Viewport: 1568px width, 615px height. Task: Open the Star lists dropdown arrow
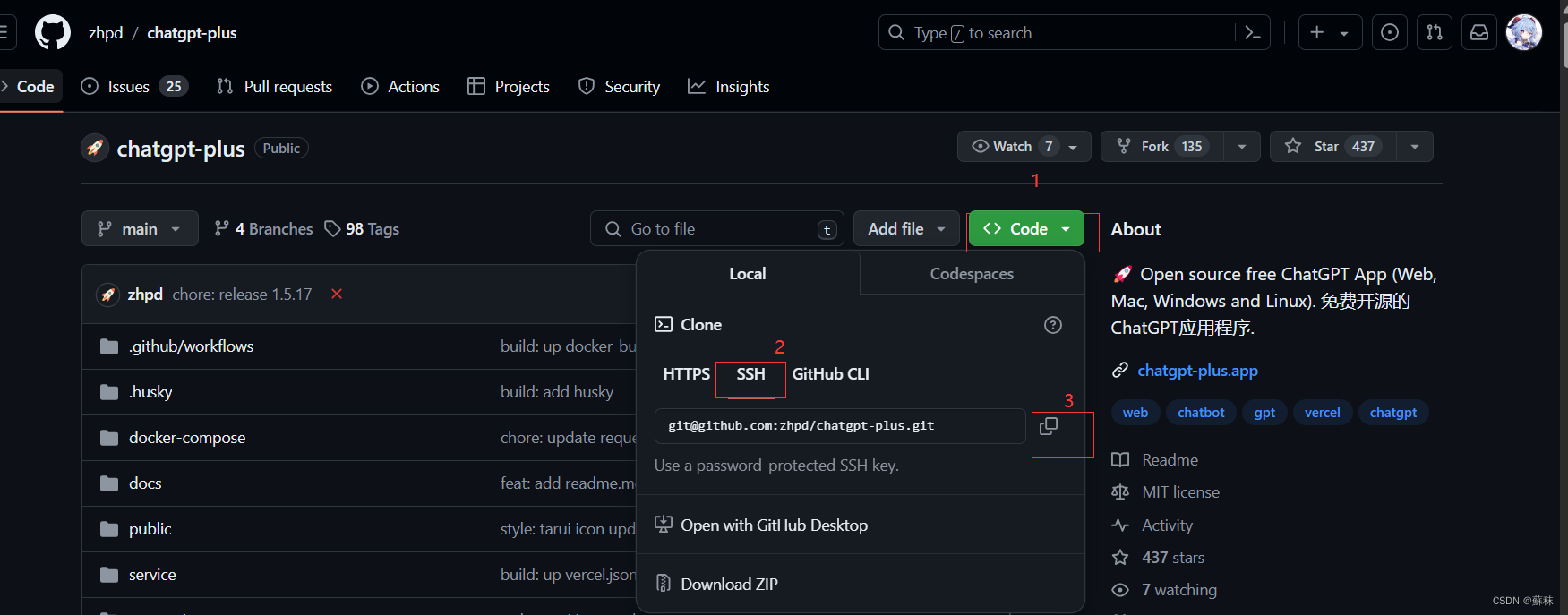(1415, 147)
